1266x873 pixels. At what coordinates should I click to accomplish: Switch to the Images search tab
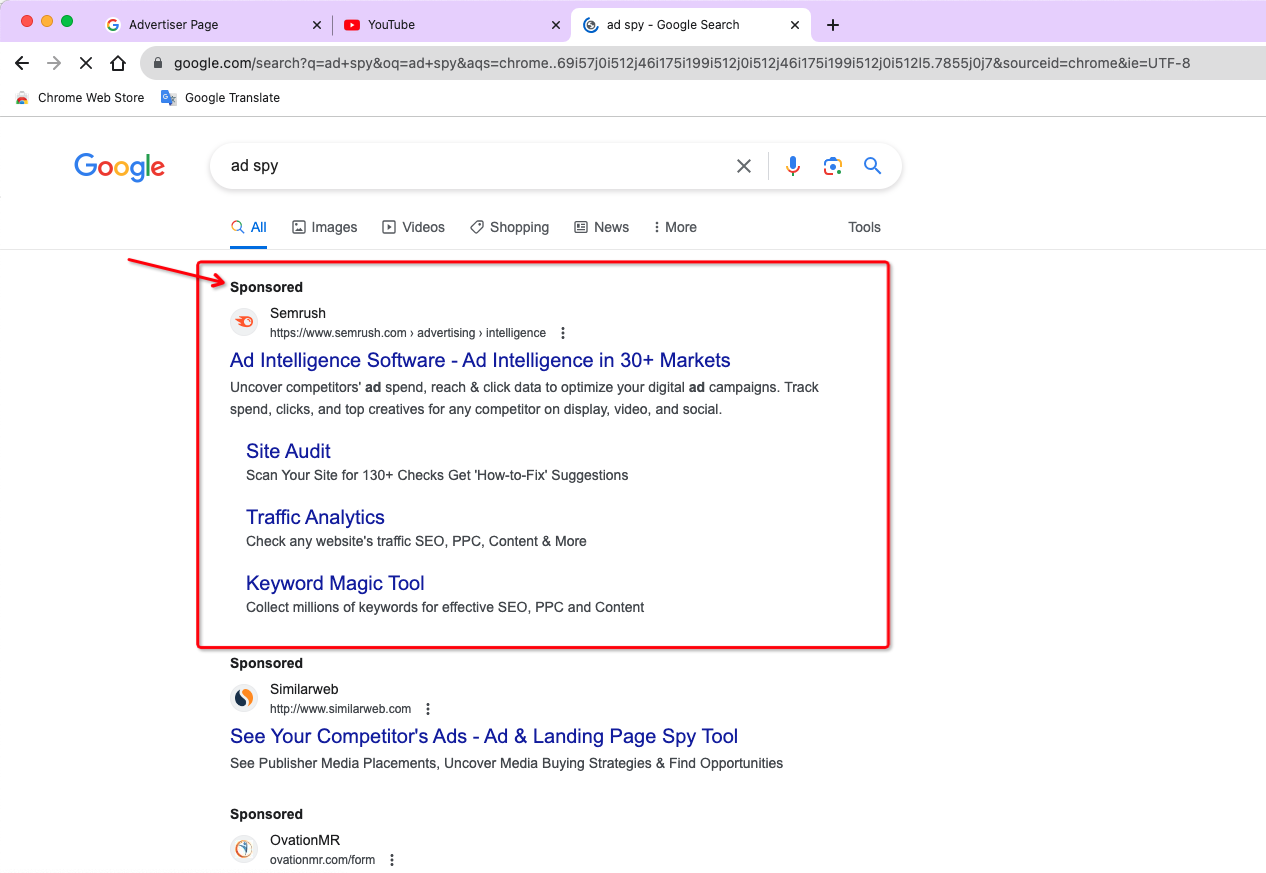[x=325, y=227]
